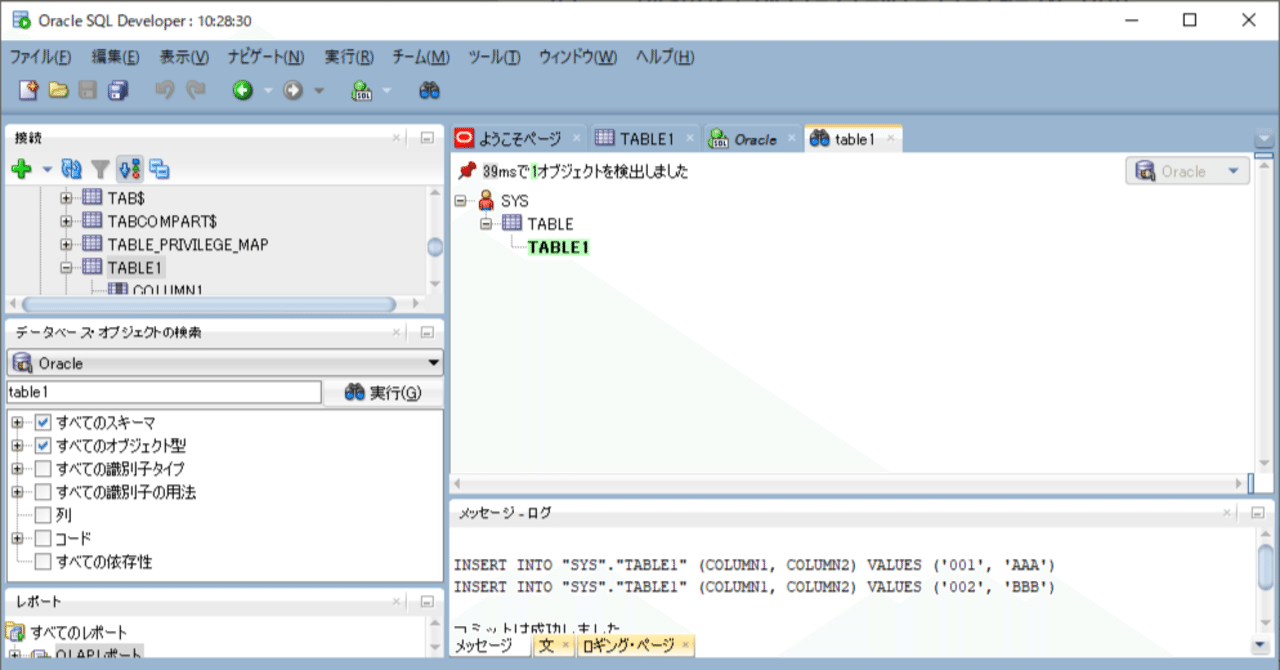The image size is (1280, 670).
Task: Collapse the TABLE1 node in connections tree
Action: [x=67, y=267]
